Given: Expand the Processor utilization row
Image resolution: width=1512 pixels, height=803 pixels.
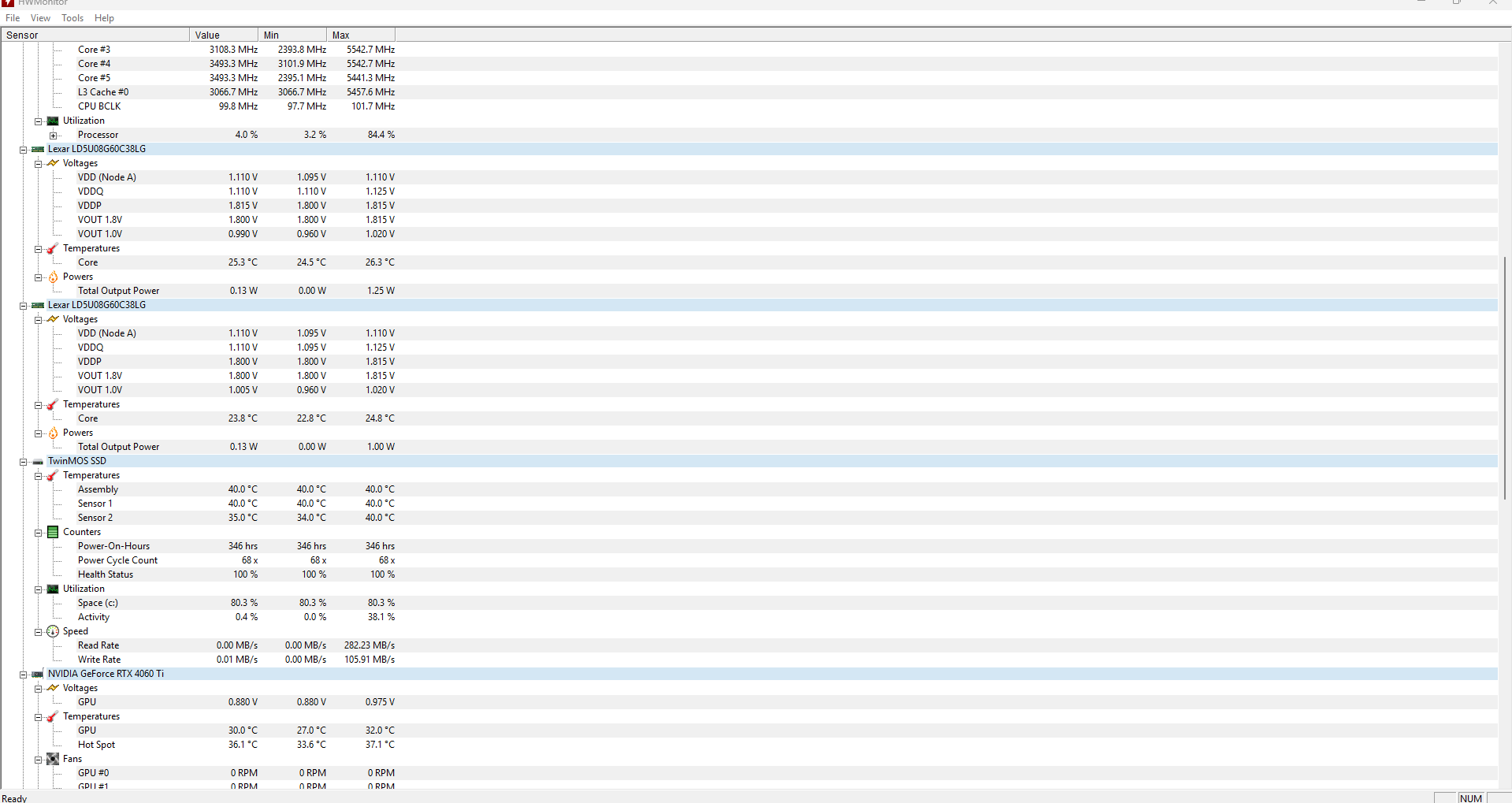Looking at the screenshot, I should tap(53, 136).
